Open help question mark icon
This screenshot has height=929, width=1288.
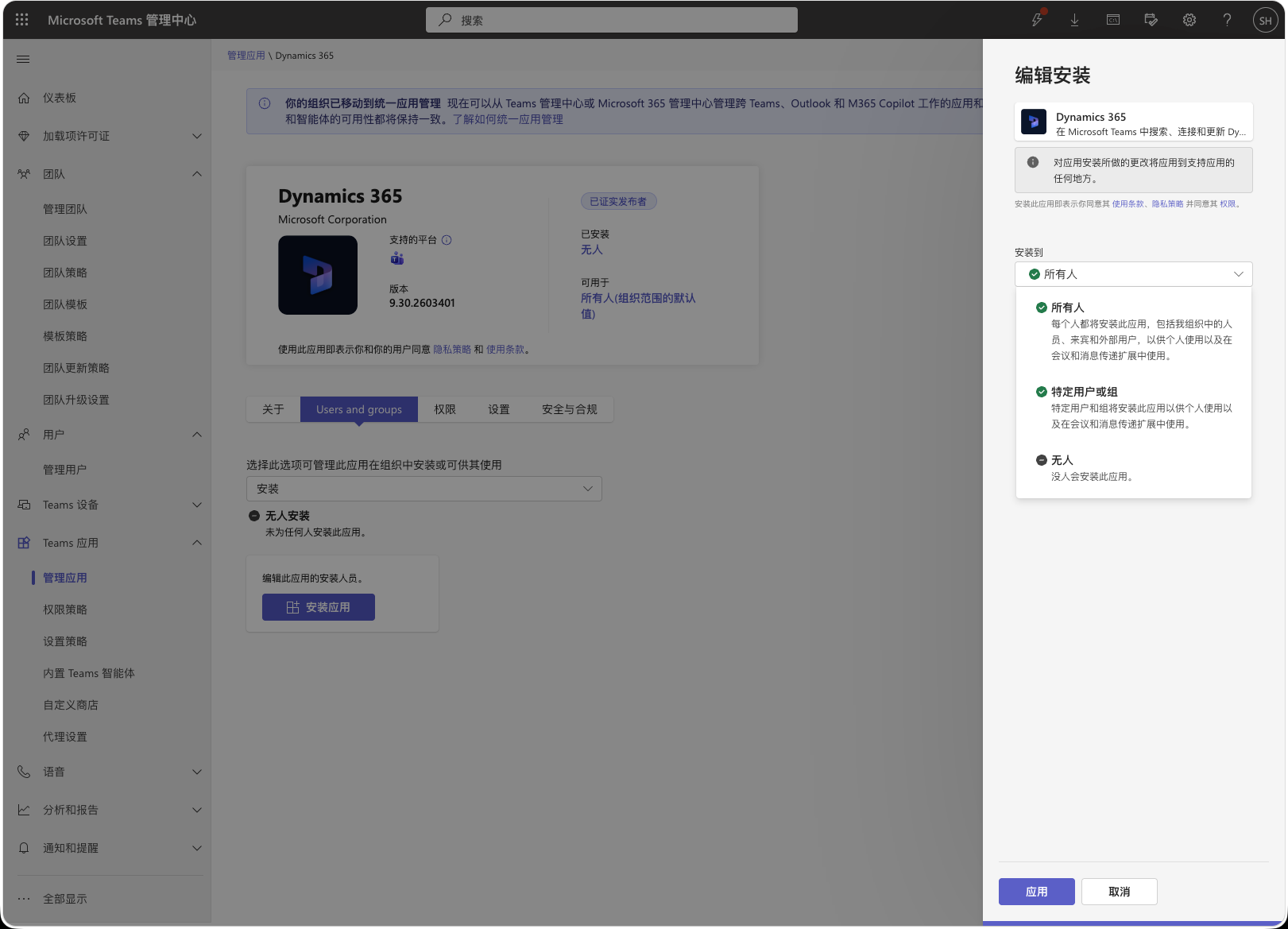coord(1228,20)
